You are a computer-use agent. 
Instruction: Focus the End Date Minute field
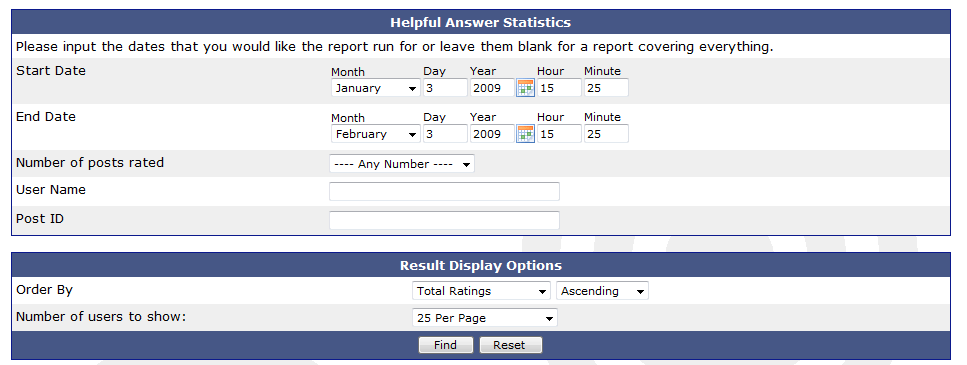pyautogui.click(x=606, y=134)
